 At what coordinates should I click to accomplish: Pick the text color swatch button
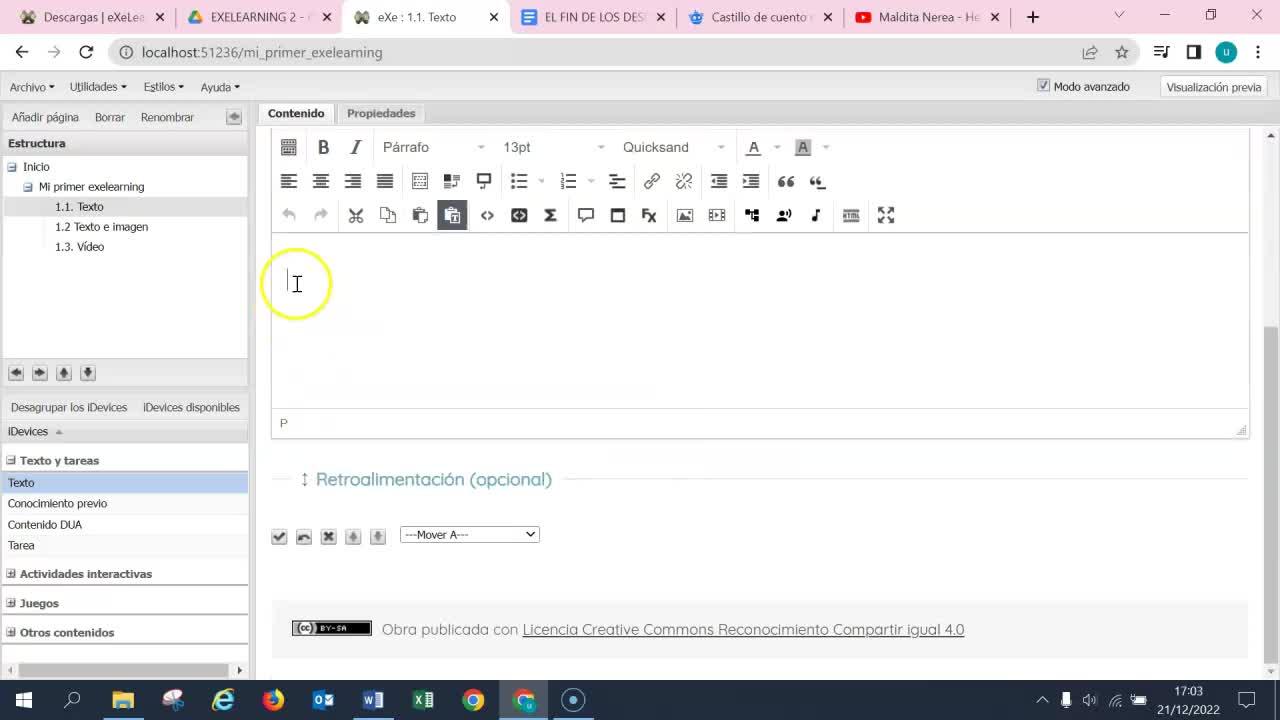coord(754,147)
